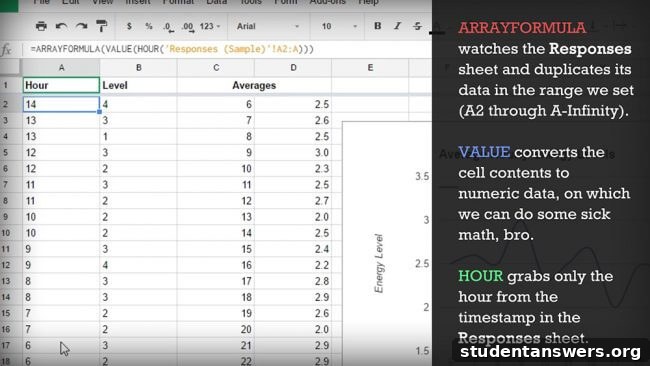Open the Add-ons menu
The width and height of the screenshot is (650, 366).
click(x=327, y=2)
